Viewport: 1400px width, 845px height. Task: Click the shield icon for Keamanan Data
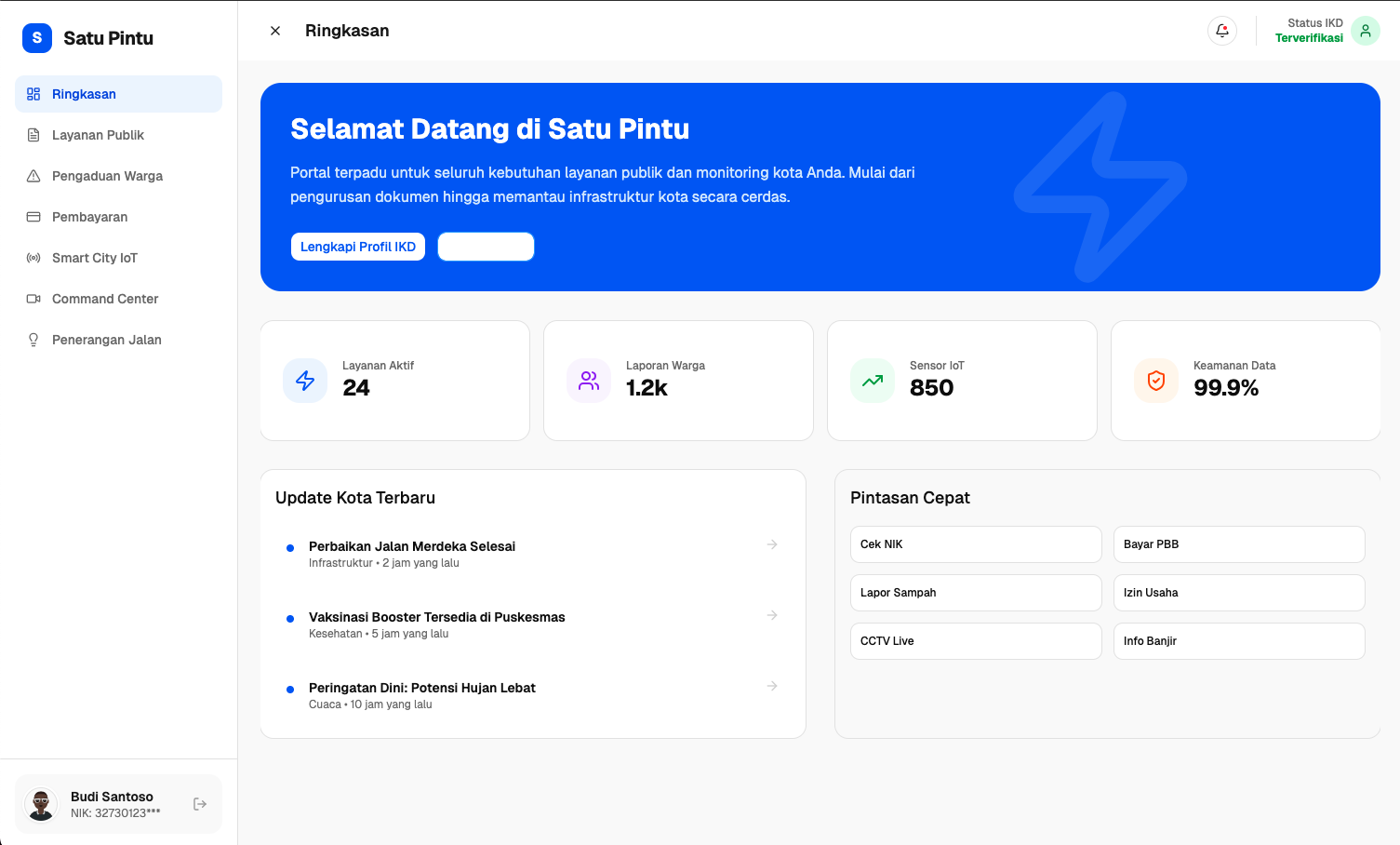(1156, 381)
